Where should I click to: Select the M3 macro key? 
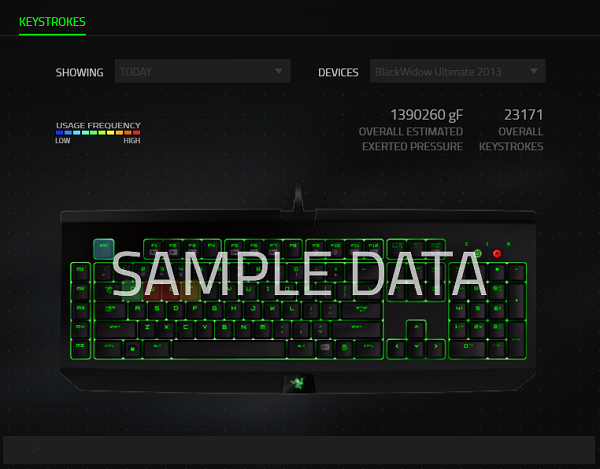[80, 311]
